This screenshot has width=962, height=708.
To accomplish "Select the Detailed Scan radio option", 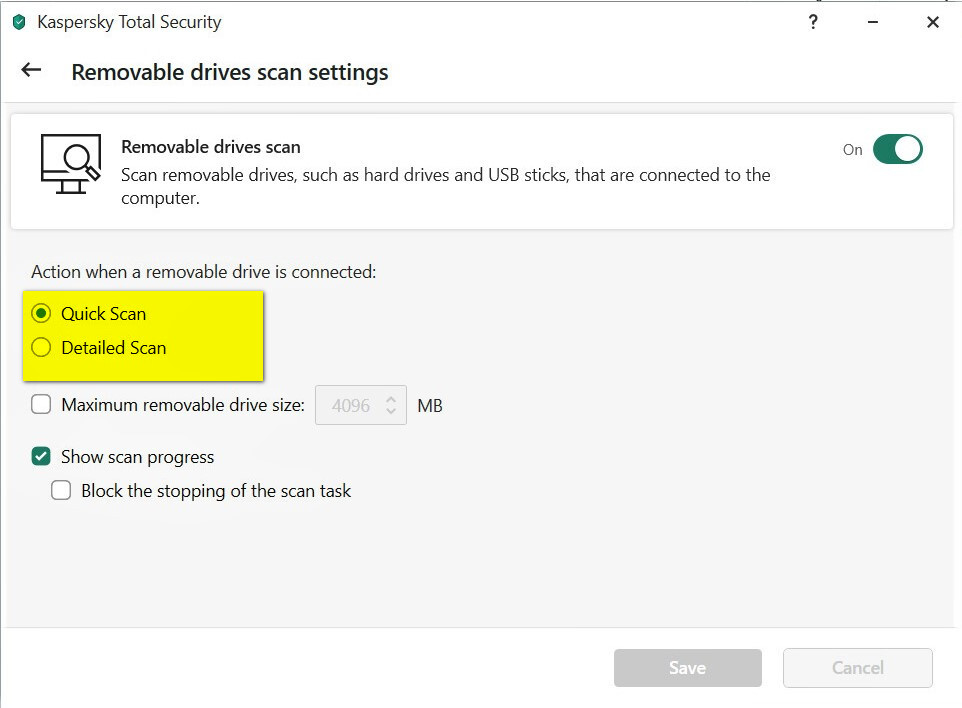I will coord(41,347).
